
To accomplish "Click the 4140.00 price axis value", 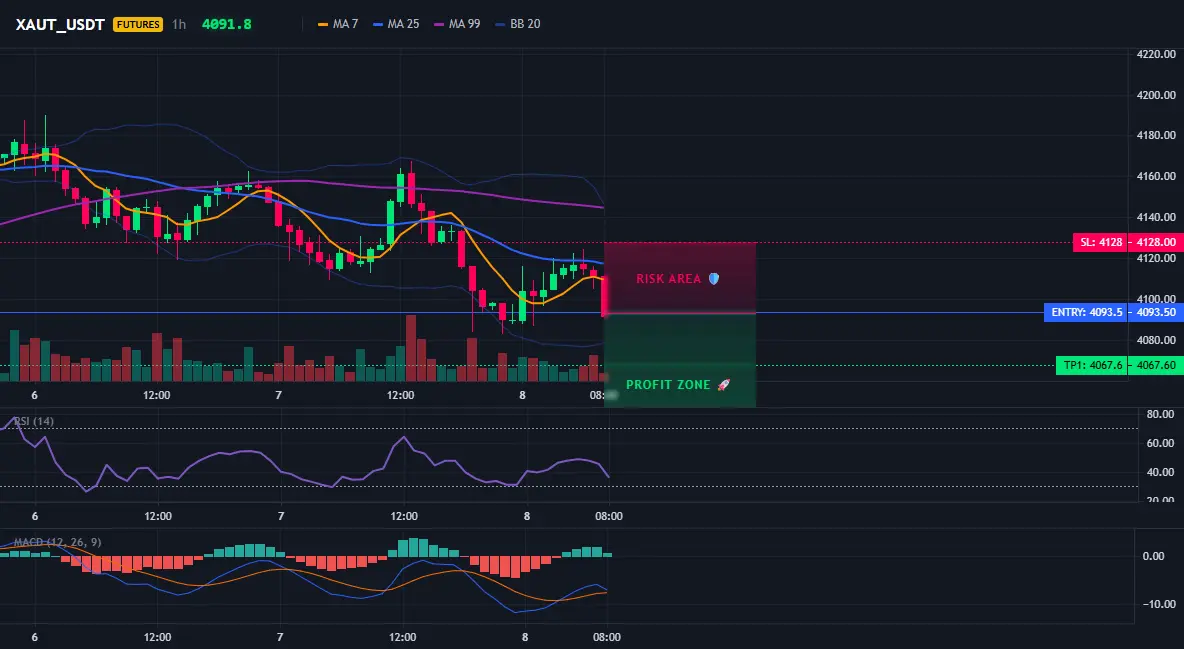I will 1156,218.
